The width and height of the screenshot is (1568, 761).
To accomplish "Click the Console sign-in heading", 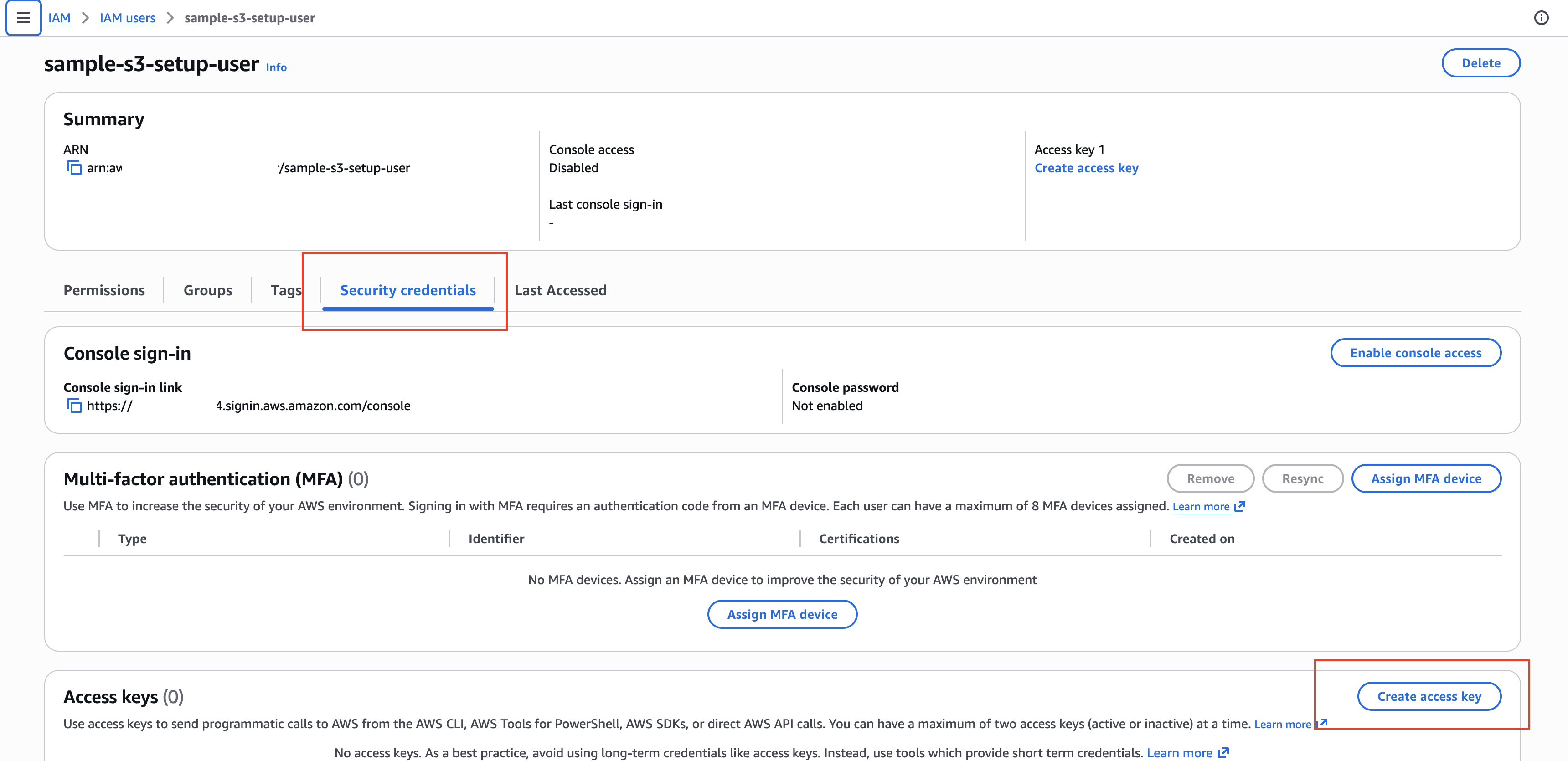I will 127,354.
